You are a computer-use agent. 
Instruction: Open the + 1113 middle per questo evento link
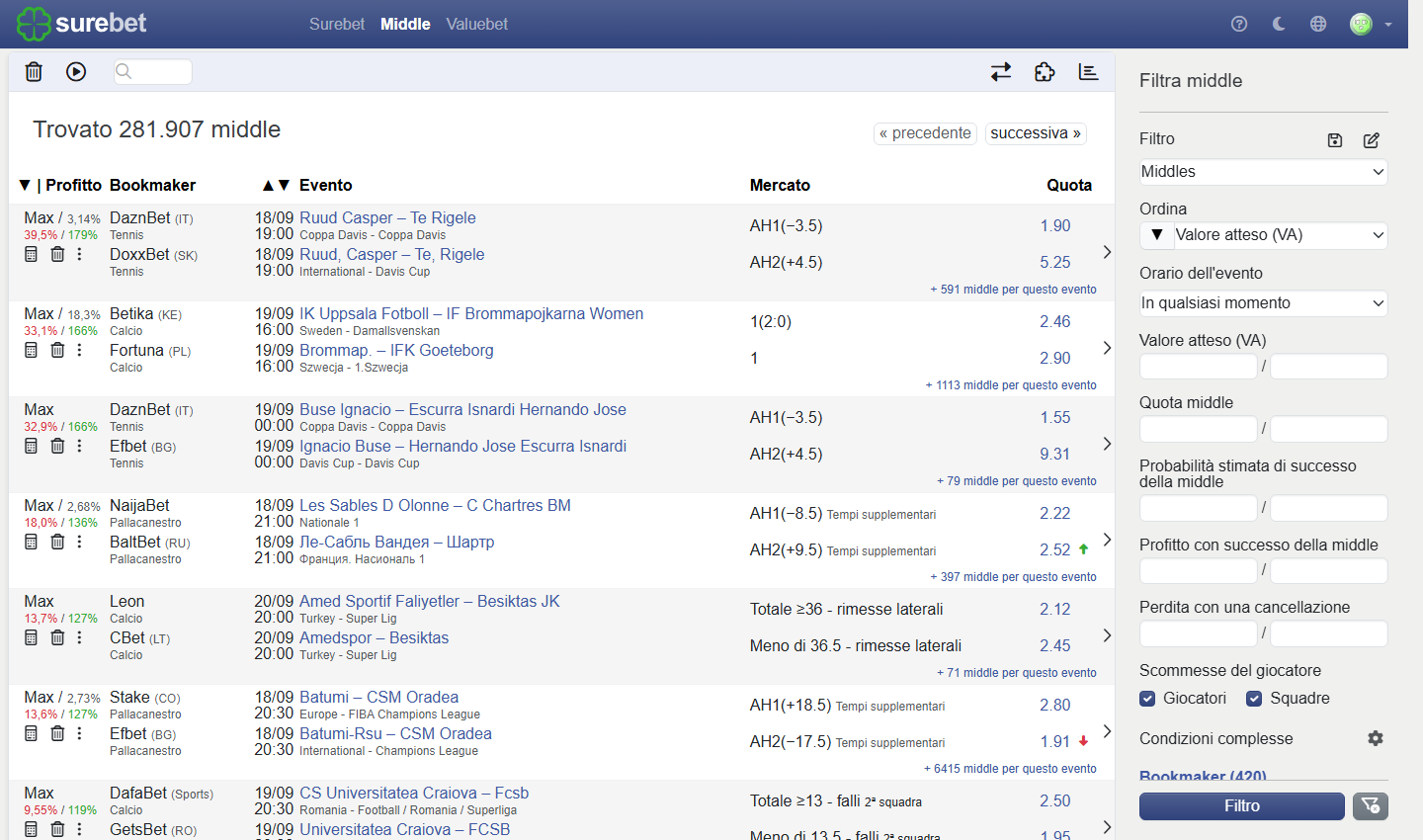(1011, 385)
